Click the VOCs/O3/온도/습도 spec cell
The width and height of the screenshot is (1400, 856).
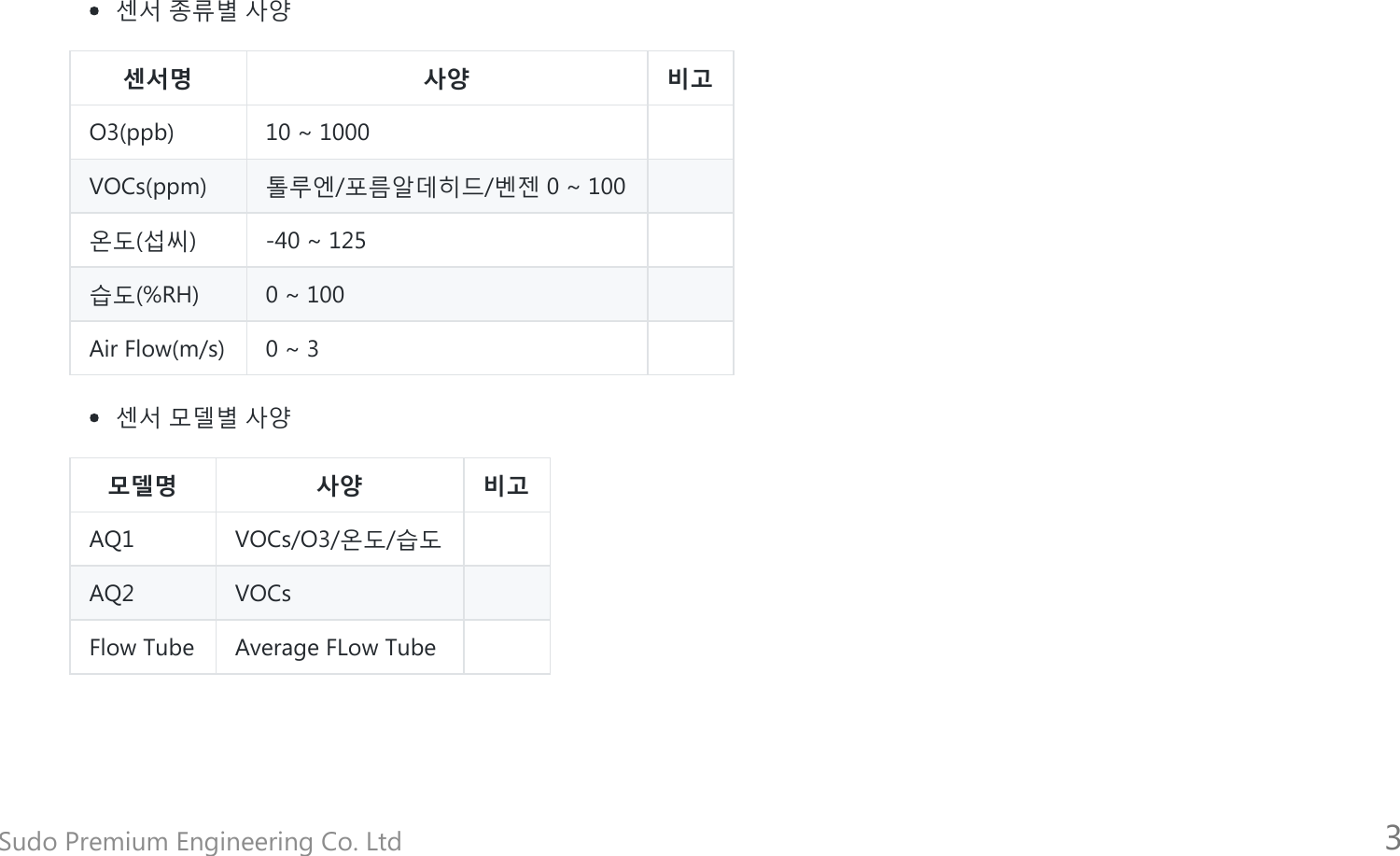click(x=338, y=540)
